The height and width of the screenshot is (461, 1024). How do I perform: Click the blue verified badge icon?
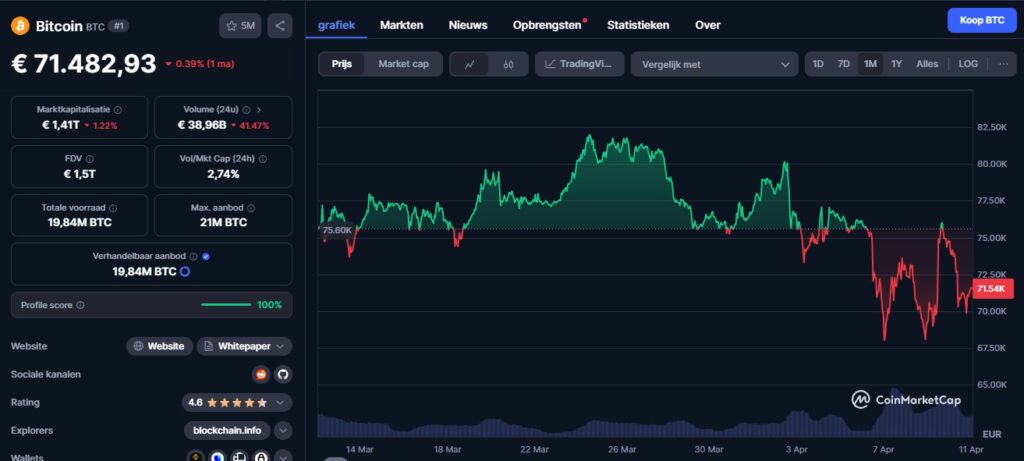click(x=206, y=257)
